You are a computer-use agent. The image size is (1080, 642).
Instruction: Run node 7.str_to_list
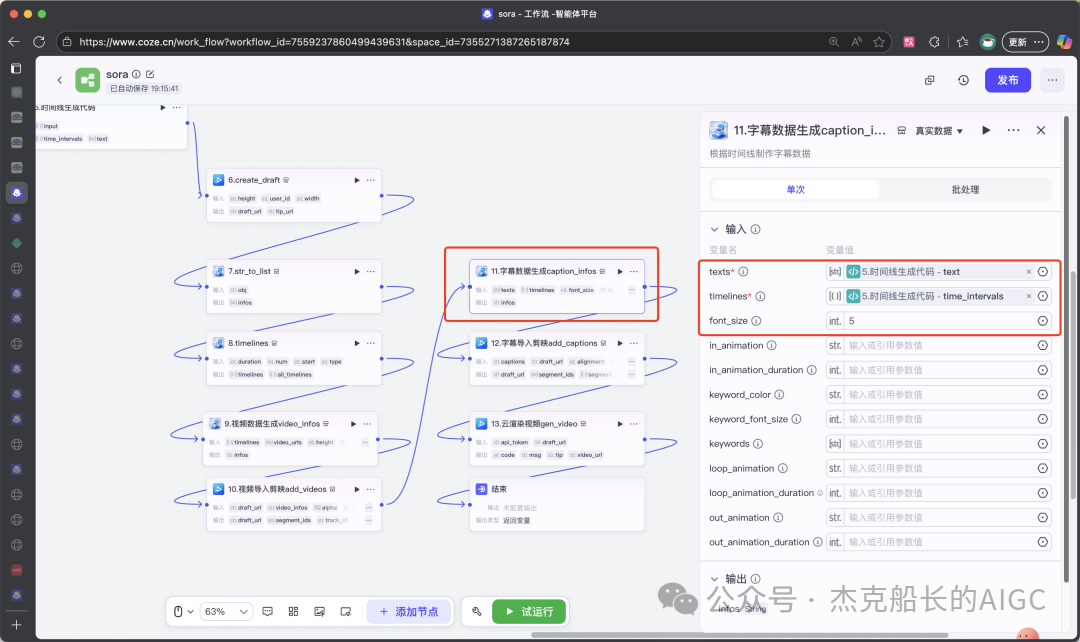pos(357,271)
